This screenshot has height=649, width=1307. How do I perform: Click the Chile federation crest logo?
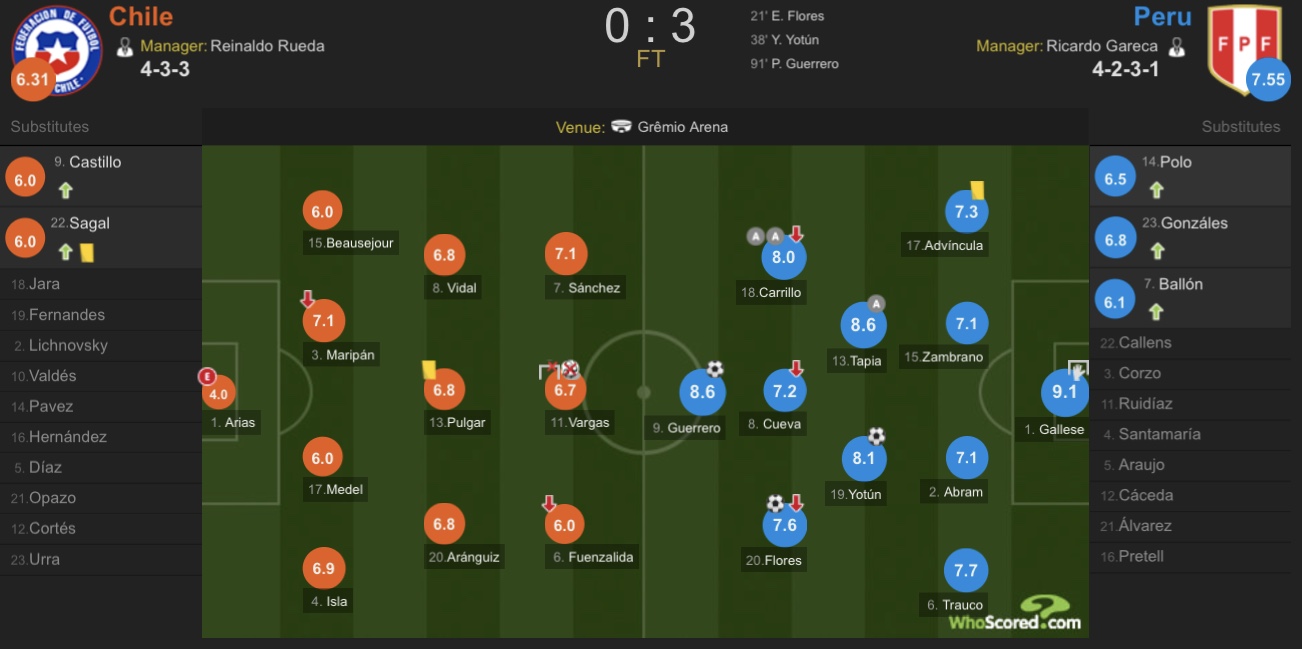56,48
